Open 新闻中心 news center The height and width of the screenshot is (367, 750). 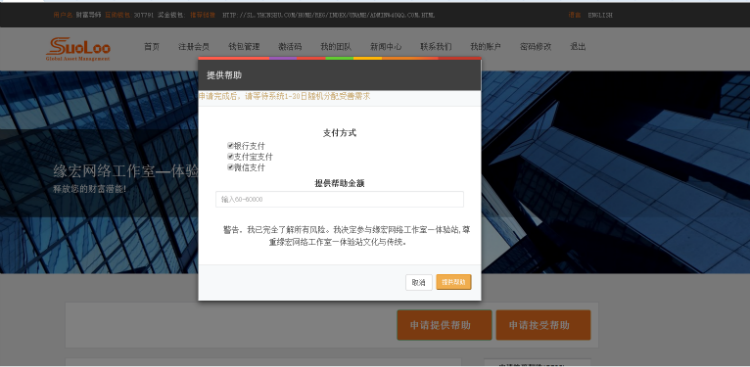point(386,47)
